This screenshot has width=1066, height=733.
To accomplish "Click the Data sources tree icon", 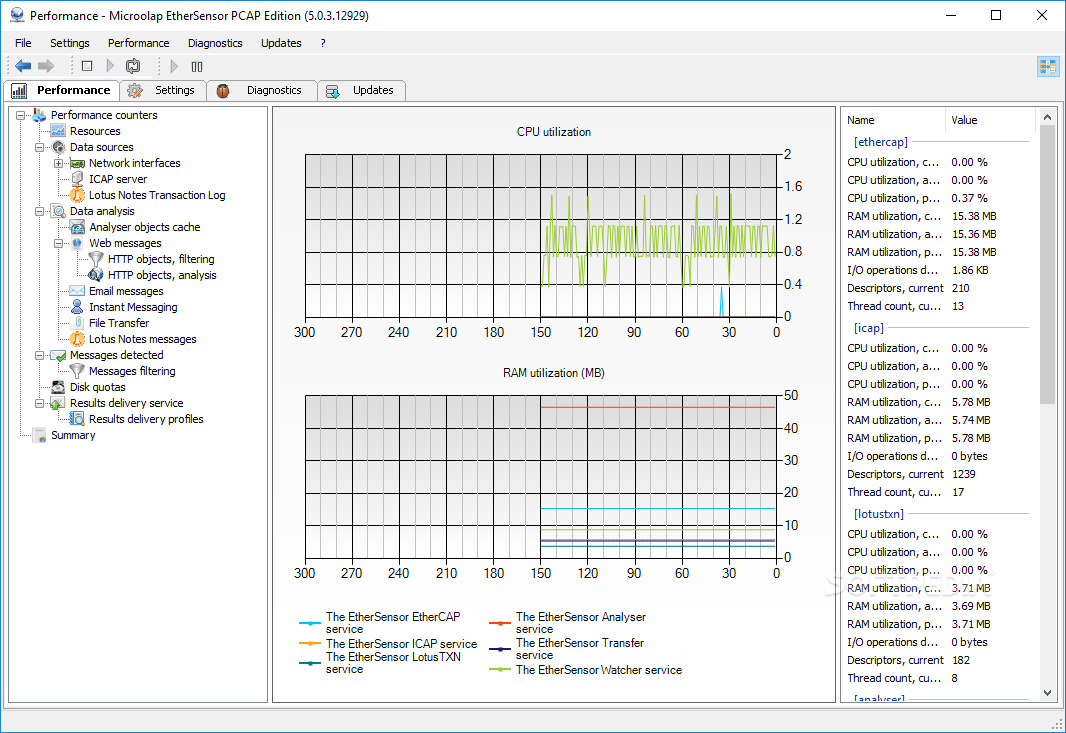I will tap(58, 147).
